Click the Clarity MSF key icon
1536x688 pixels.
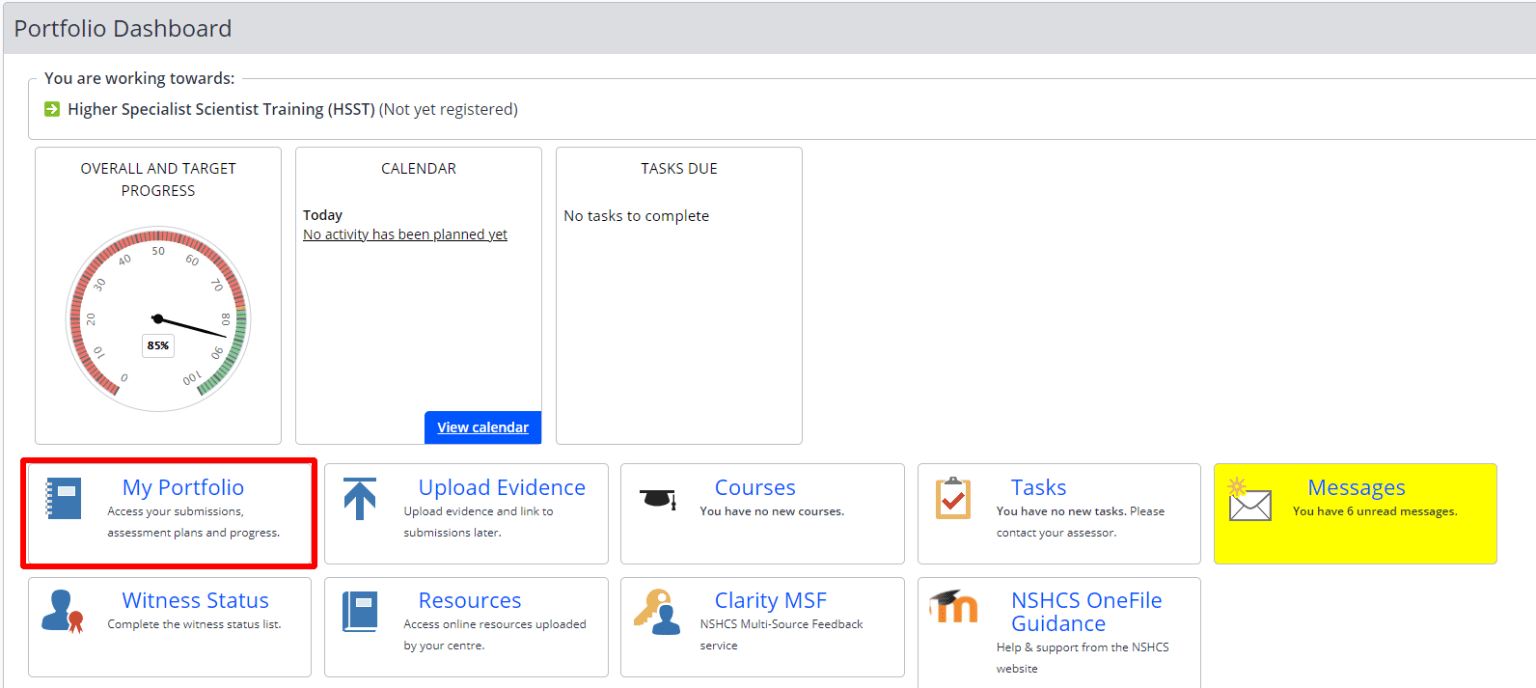pyautogui.click(x=656, y=611)
